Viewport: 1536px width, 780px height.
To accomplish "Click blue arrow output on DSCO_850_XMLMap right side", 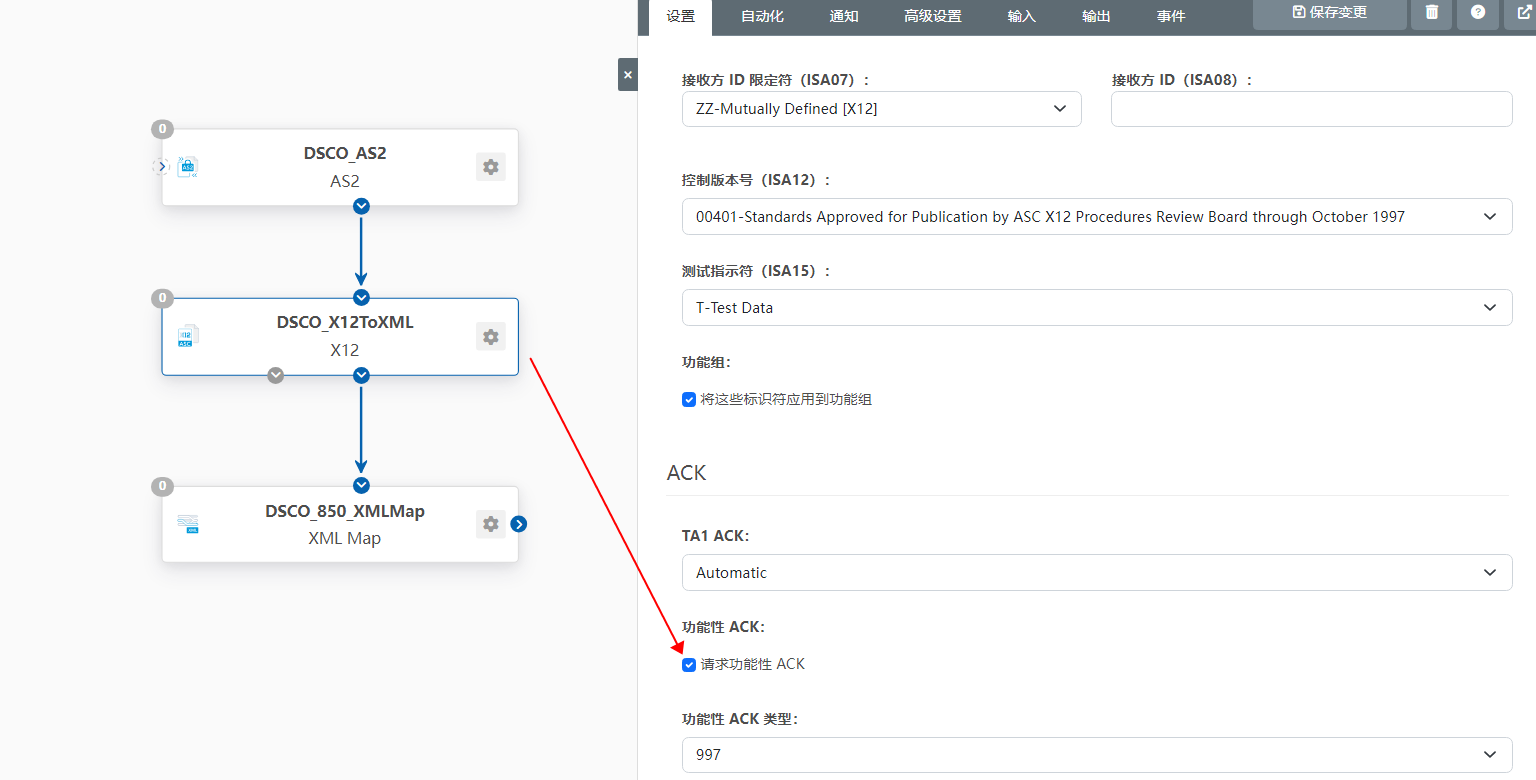I will (518, 524).
